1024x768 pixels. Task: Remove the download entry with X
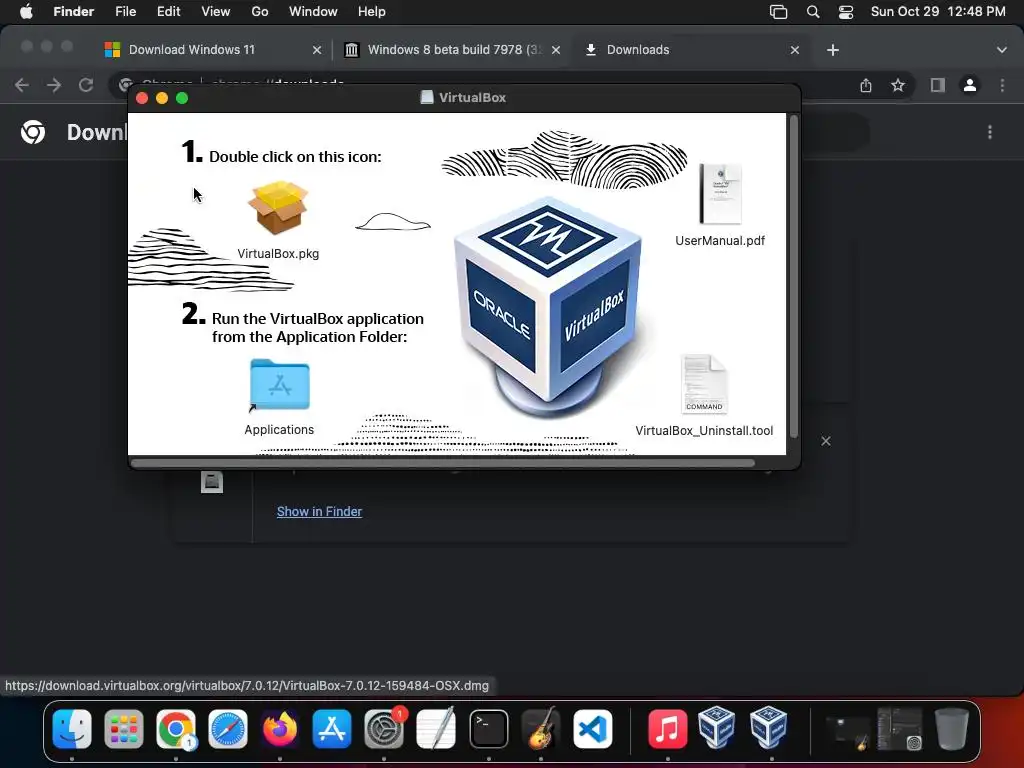click(x=825, y=441)
